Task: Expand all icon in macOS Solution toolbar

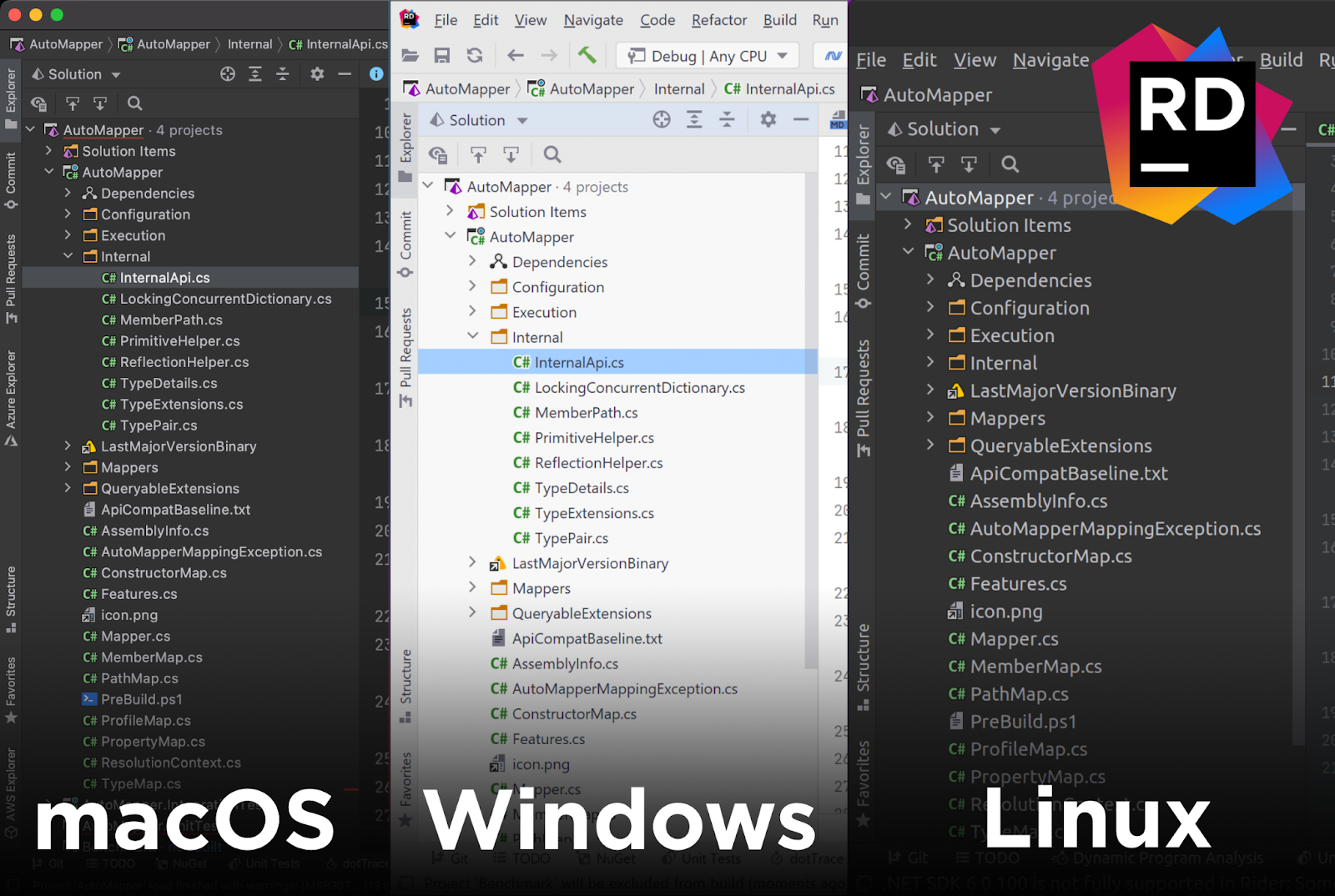Action: (x=255, y=74)
